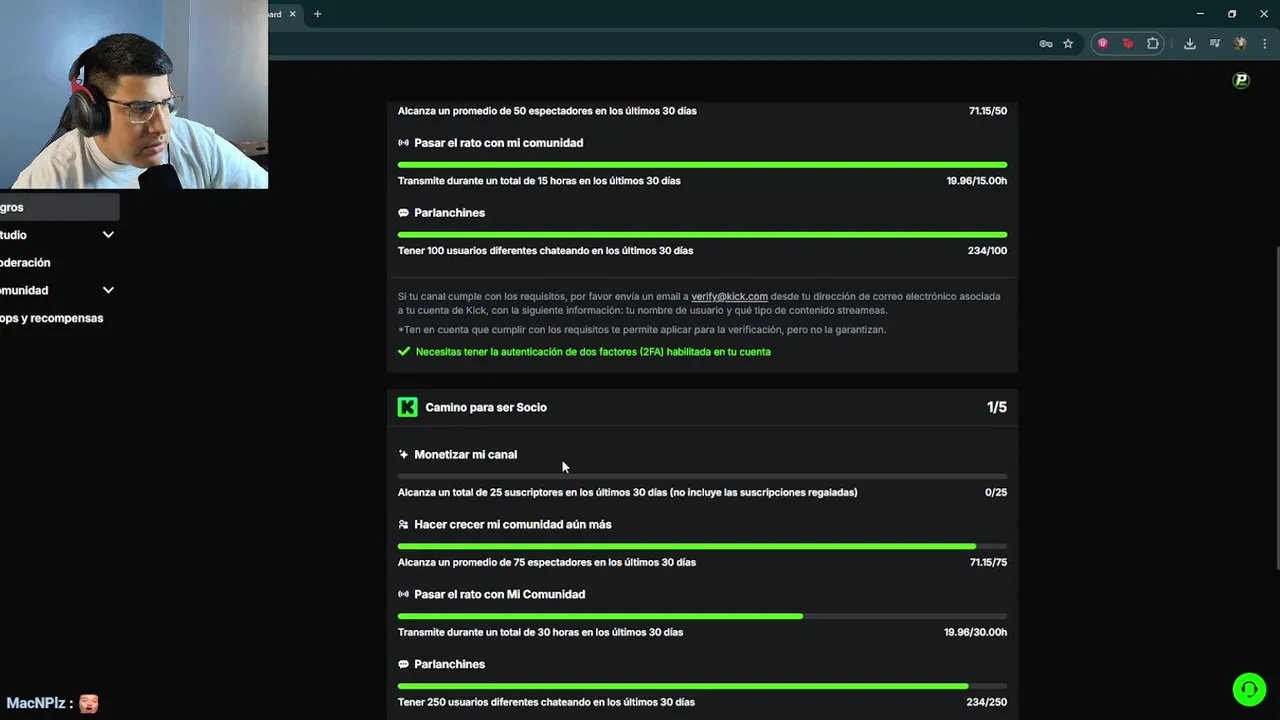The image size is (1280, 720).
Task: Open the browser downloads icon
Action: click(1189, 44)
